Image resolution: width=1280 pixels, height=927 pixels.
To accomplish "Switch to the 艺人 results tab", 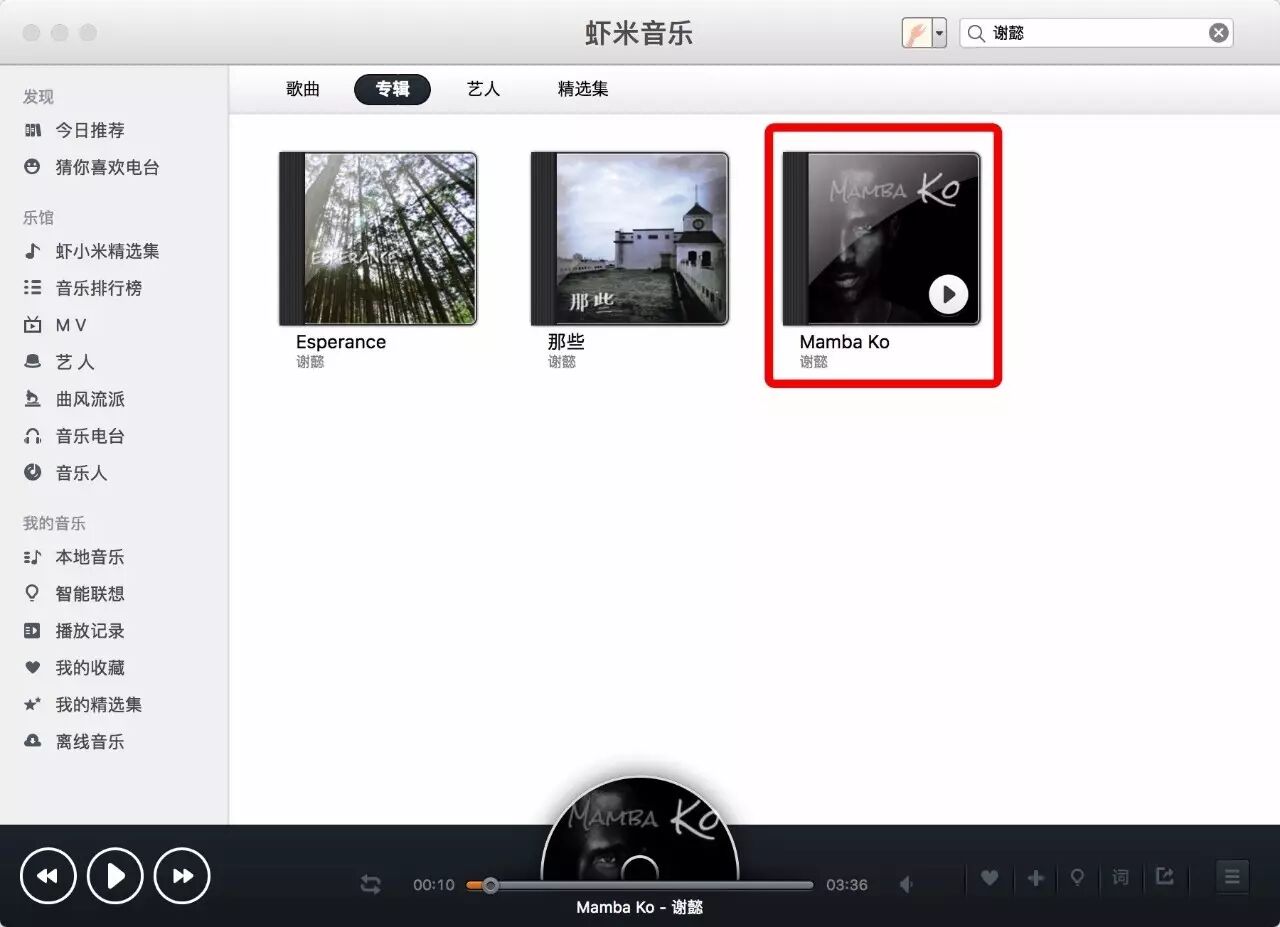I will click(x=483, y=89).
